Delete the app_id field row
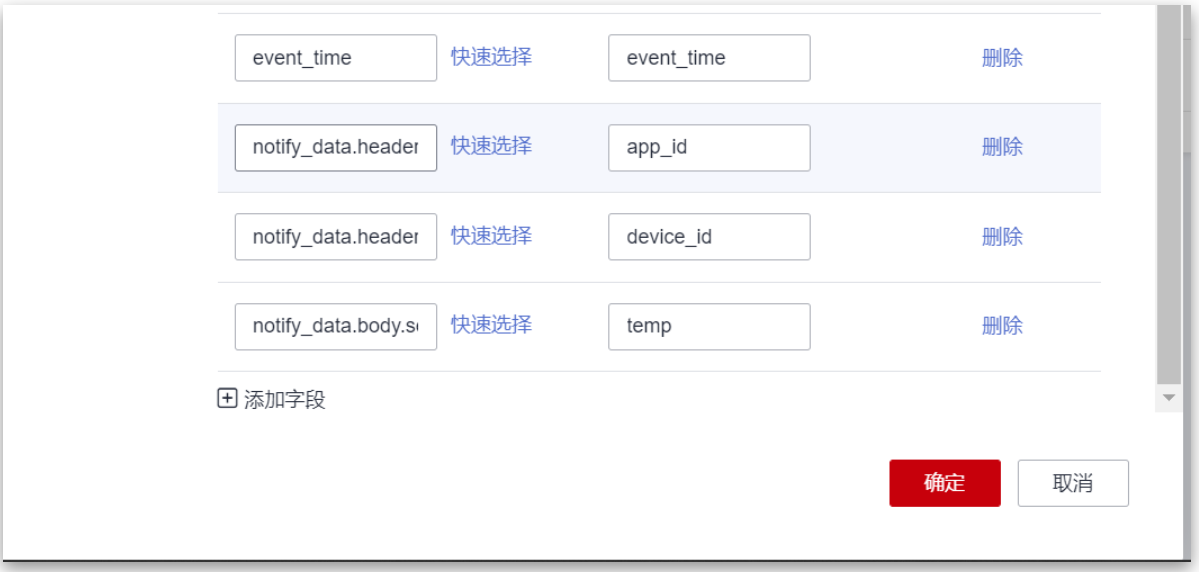This screenshot has width=1199, height=572. 1002,147
